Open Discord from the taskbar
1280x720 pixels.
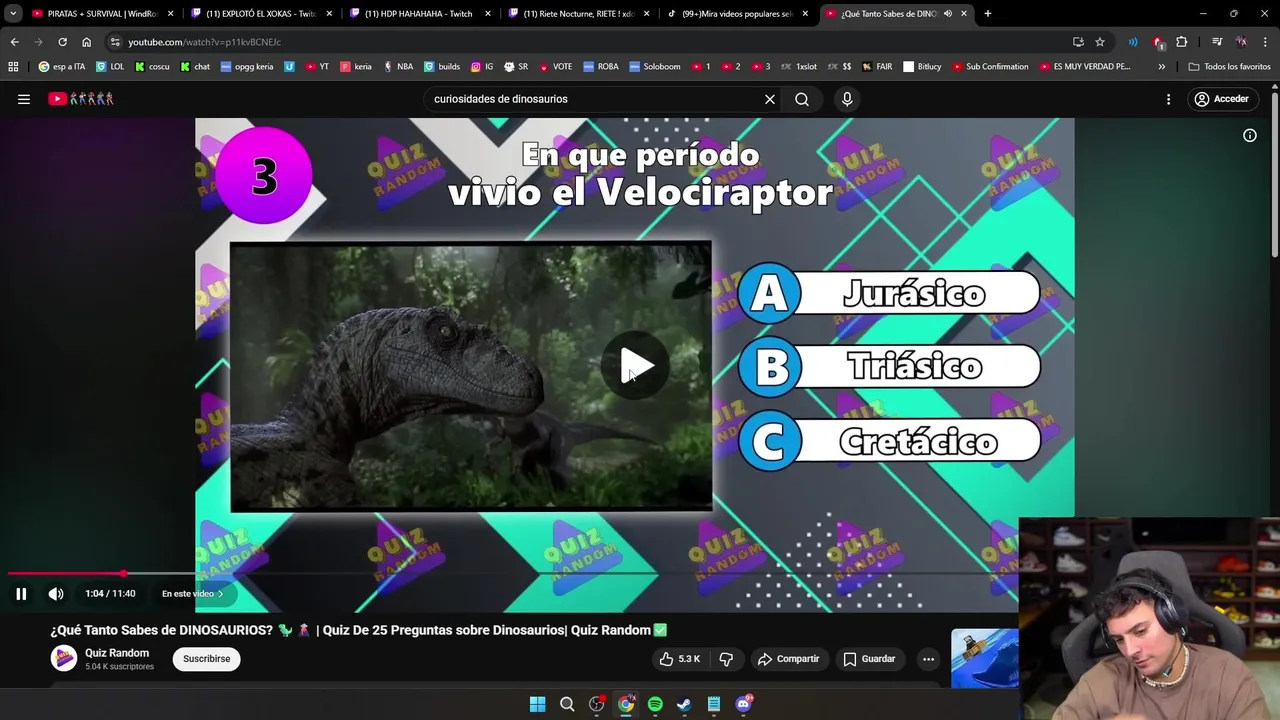tap(743, 704)
